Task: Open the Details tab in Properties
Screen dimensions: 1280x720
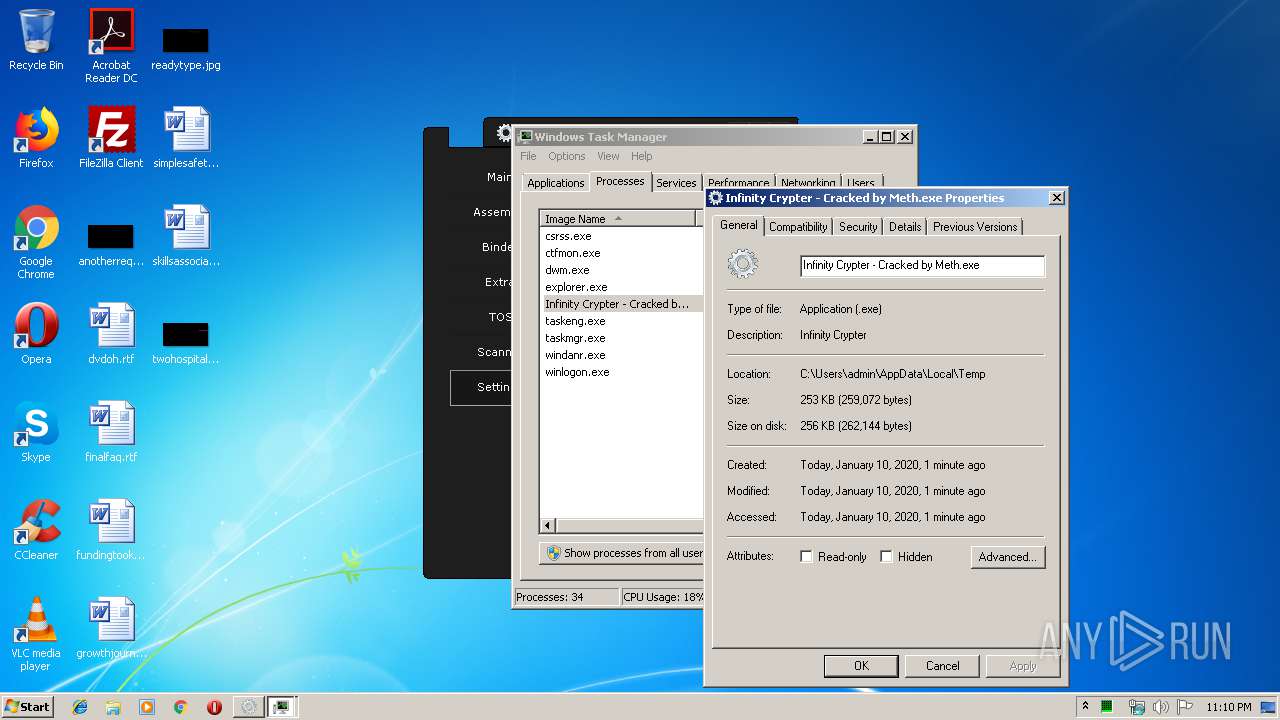Action: click(904, 227)
